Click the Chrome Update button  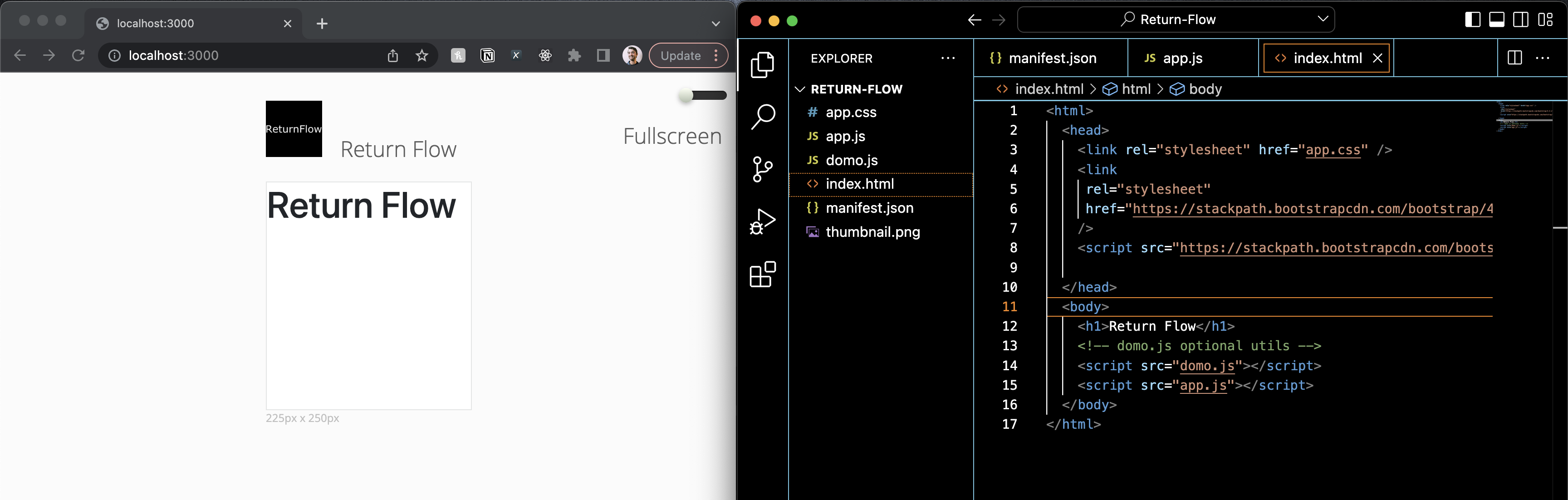[681, 56]
